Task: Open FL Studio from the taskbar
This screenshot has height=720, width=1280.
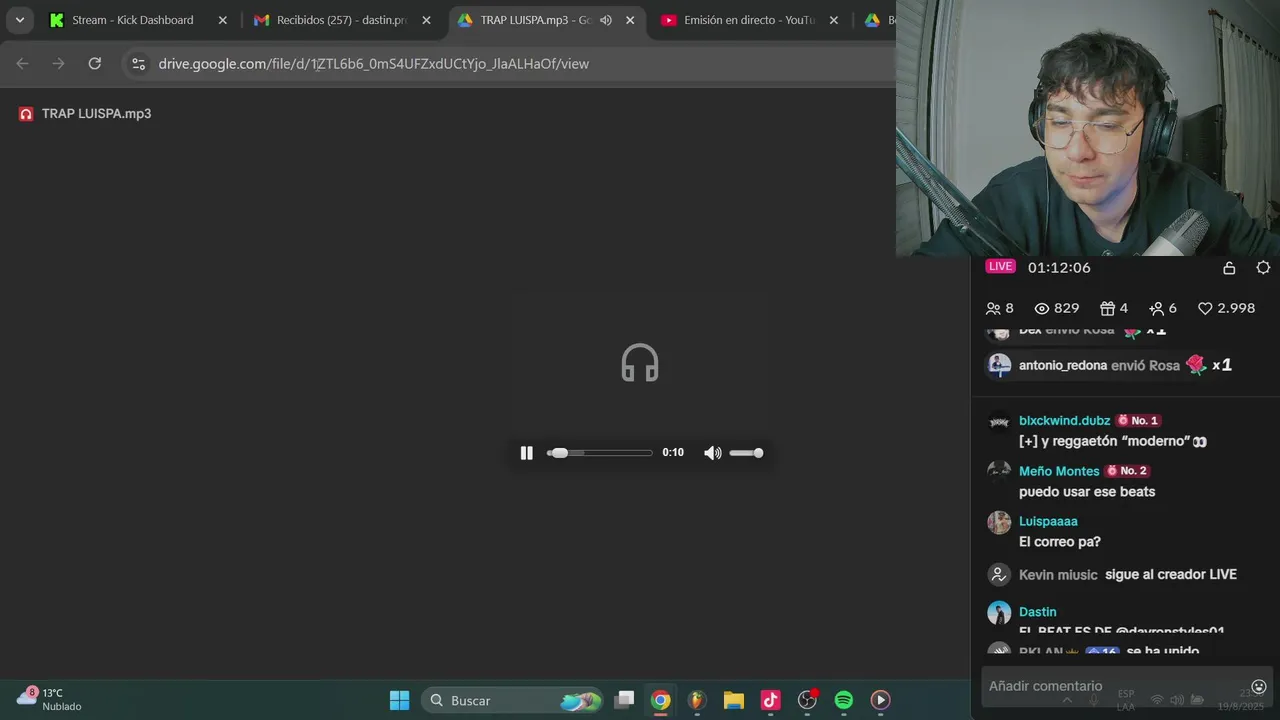Action: (x=697, y=700)
